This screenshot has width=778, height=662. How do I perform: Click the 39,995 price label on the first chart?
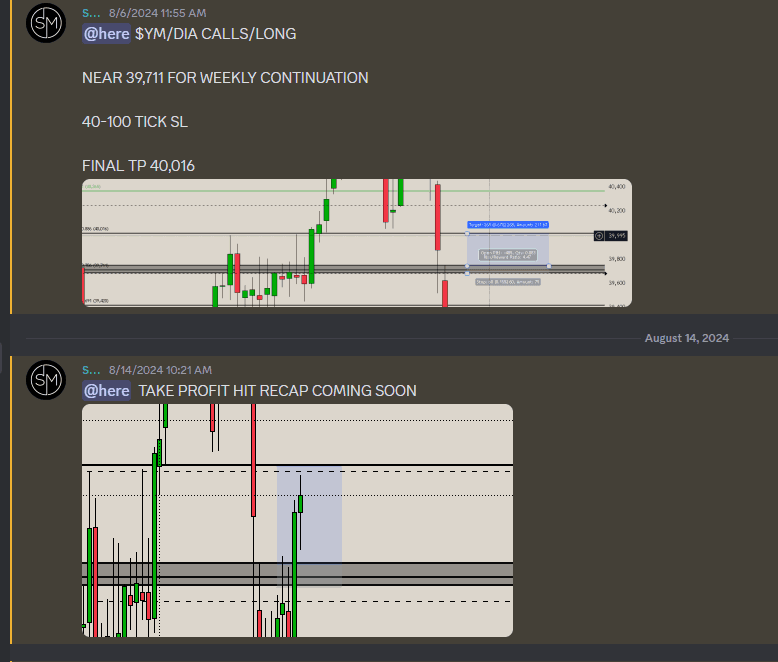pyautogui.click(x=611, y=236)
